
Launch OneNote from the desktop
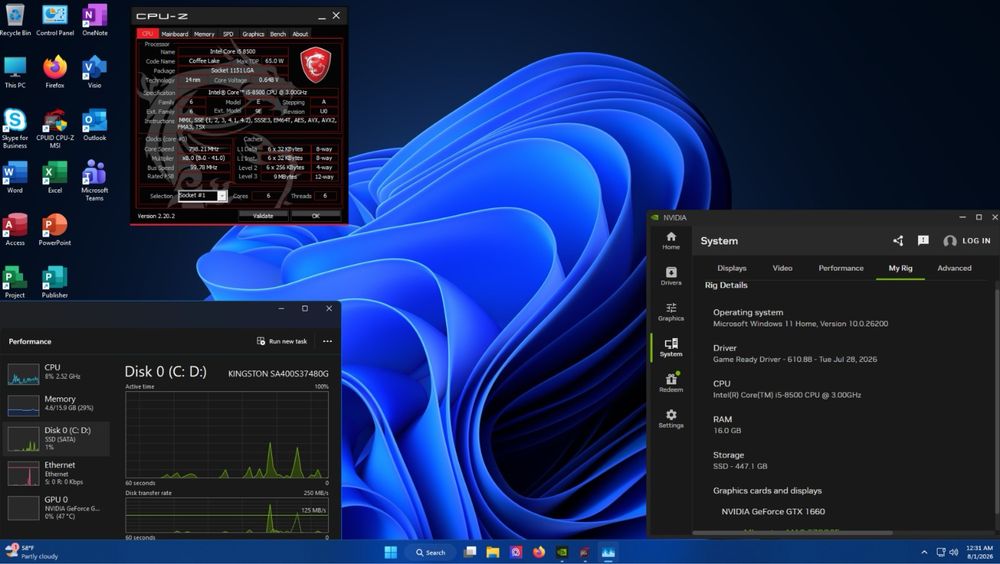point(95,19)
